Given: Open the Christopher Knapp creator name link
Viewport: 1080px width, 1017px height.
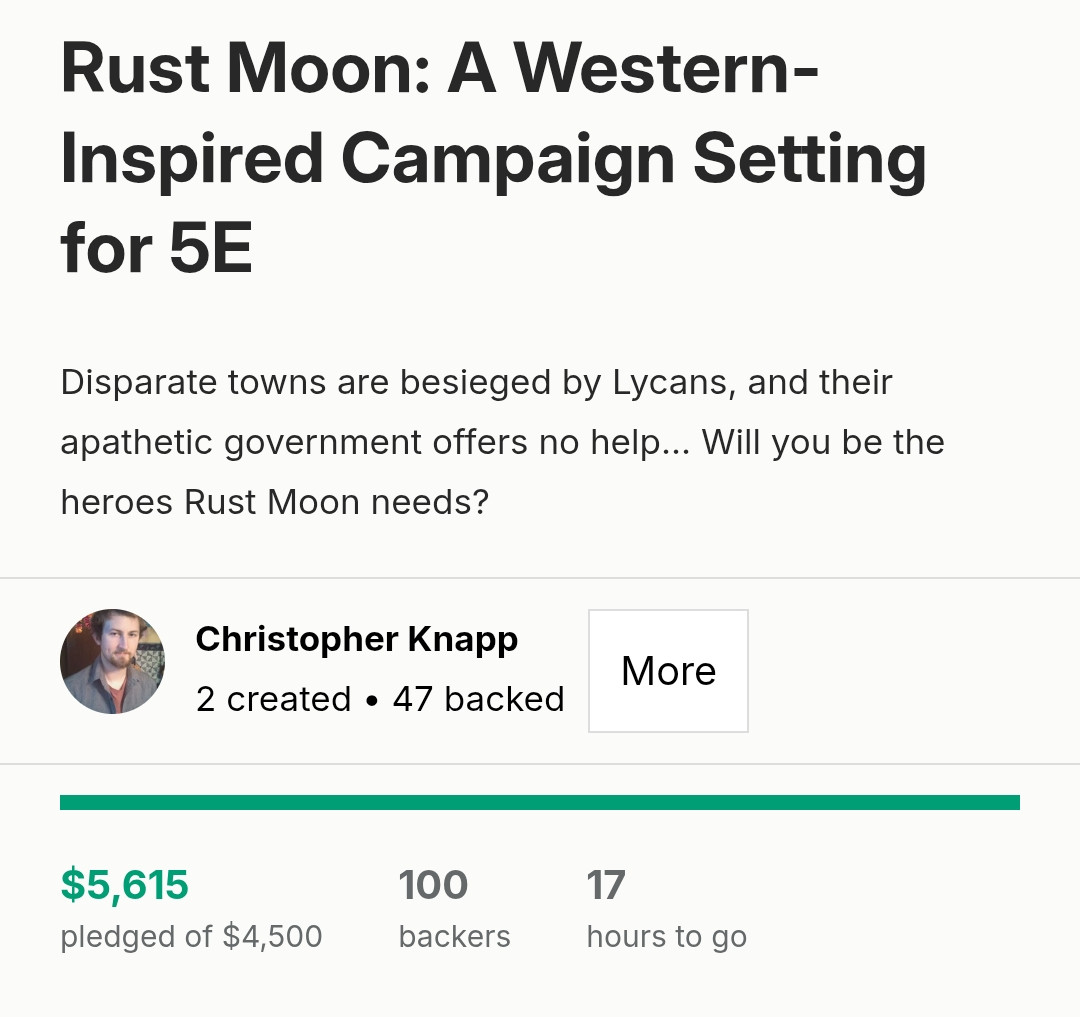Looking at the screenshot, I should tap(357, 640).
